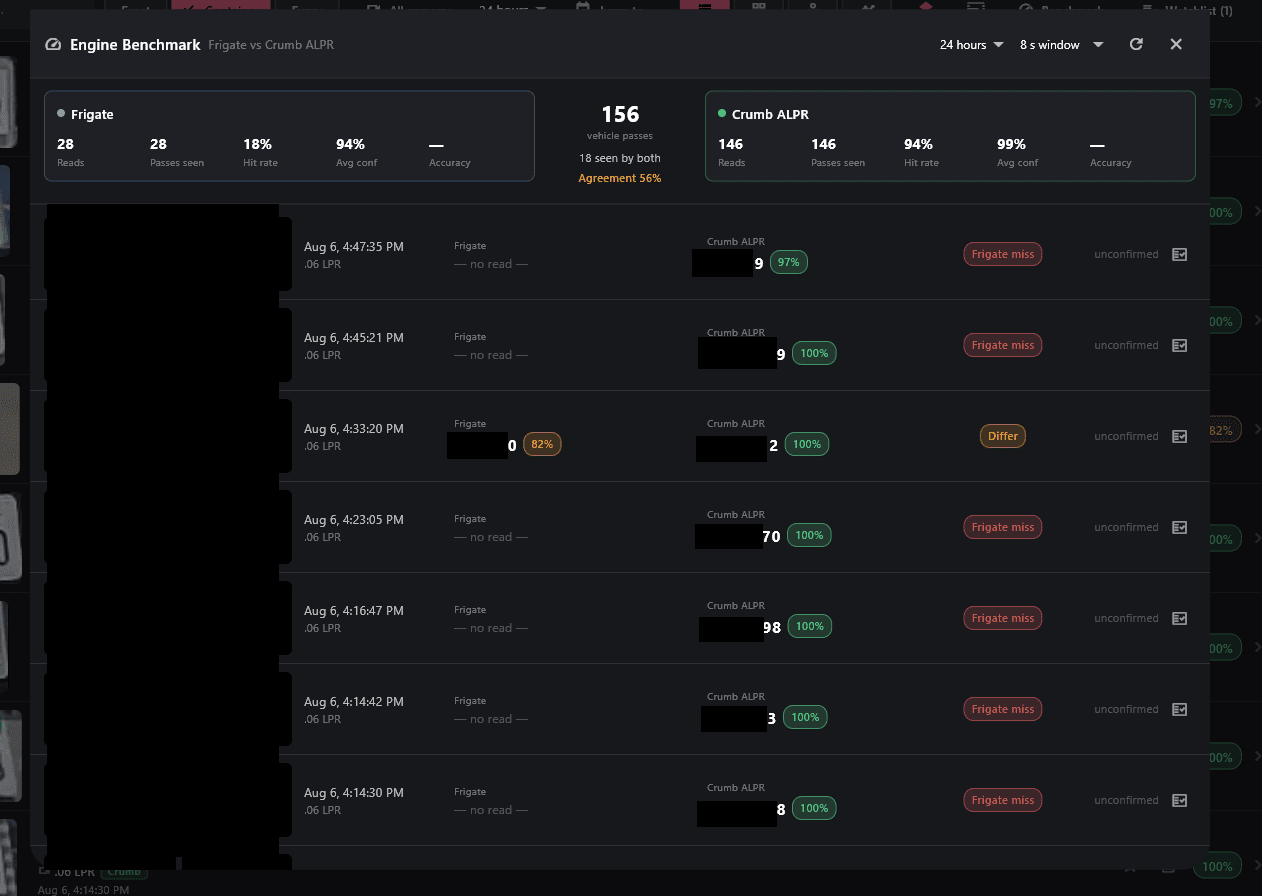Screen dimensions: 1262x896
Task: Click confirm icon for the 4:33:20 PM row
Action: point(1180,436)
